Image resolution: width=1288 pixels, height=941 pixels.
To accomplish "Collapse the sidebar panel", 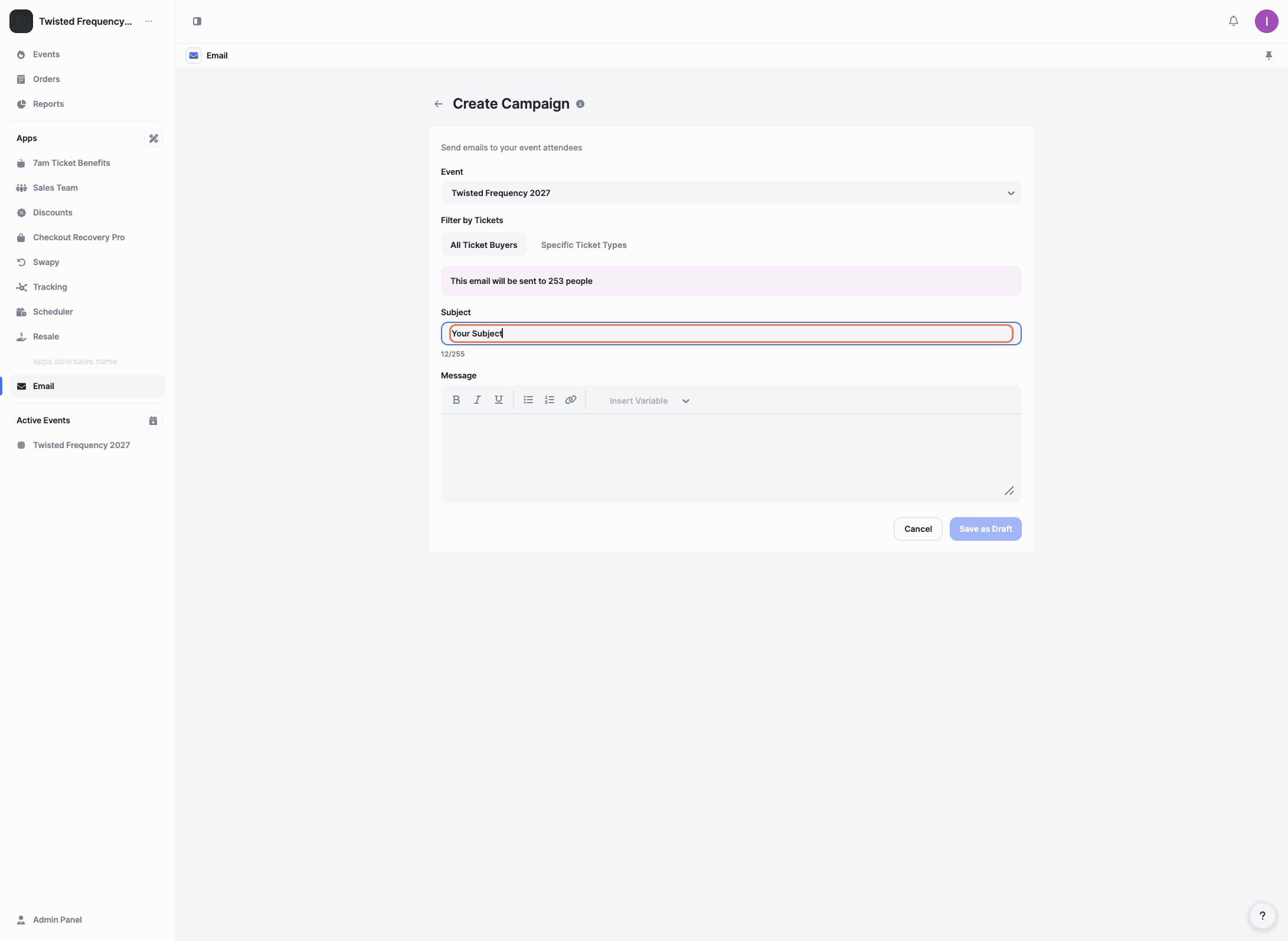I will [x=197, y=21].
